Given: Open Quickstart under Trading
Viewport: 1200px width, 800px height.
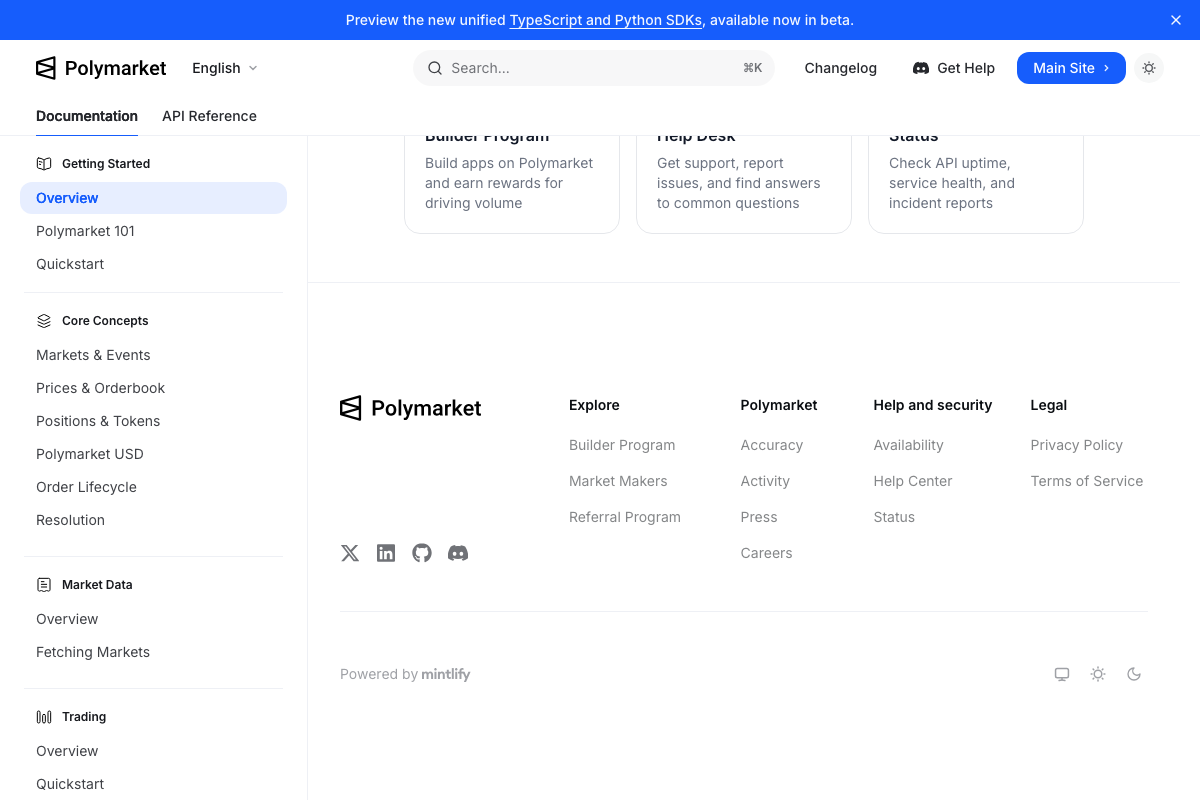Looking at the screenshot, I should point(153,784).
